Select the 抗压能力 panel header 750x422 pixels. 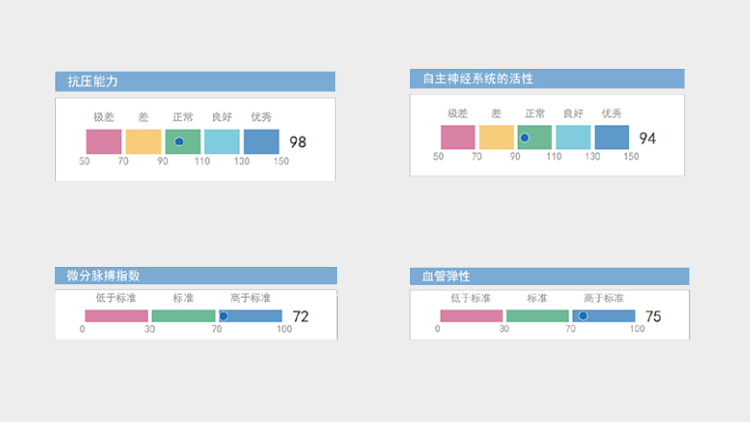click(195, 81)
